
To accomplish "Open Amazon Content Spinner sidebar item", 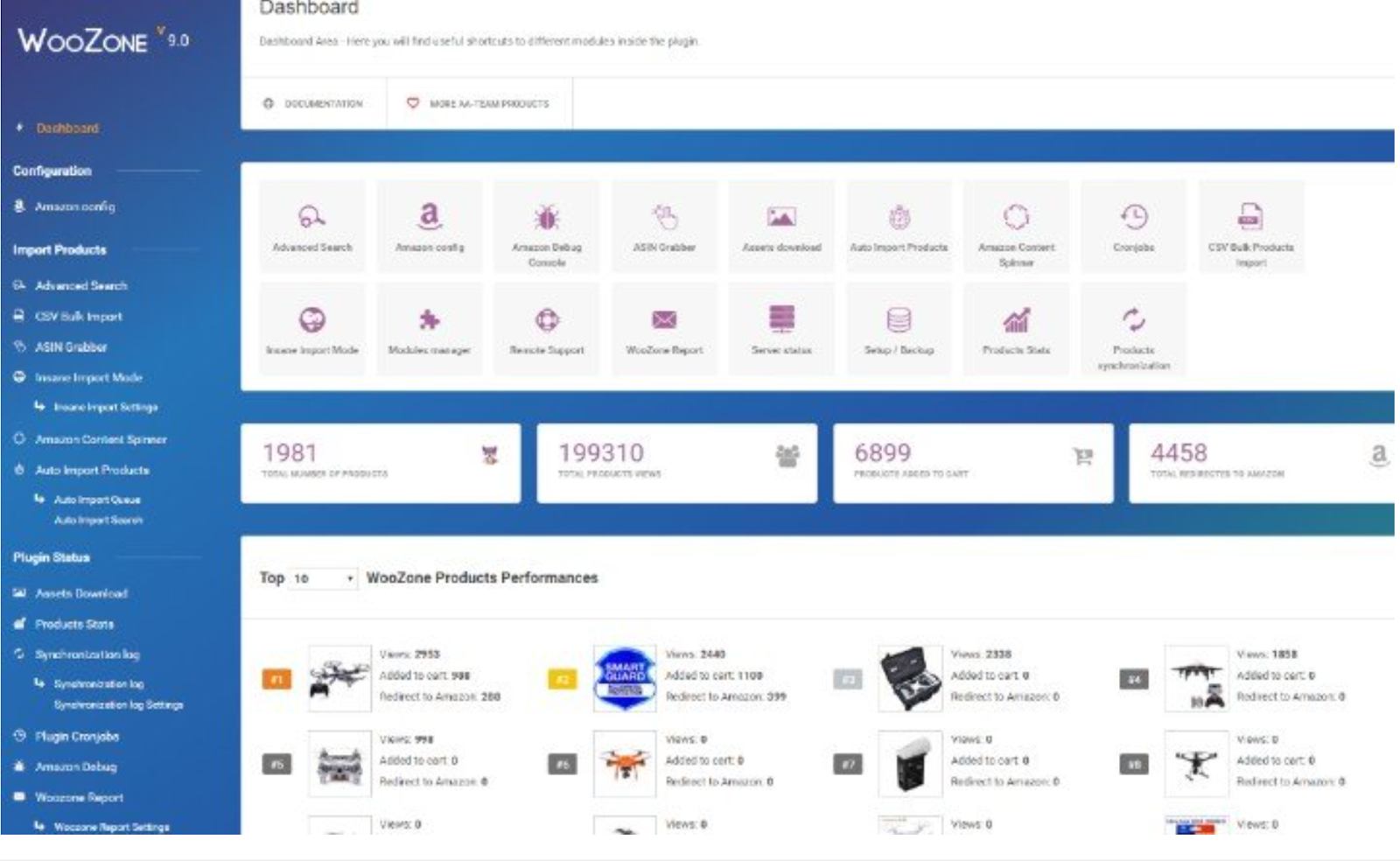I will [100, 439].
